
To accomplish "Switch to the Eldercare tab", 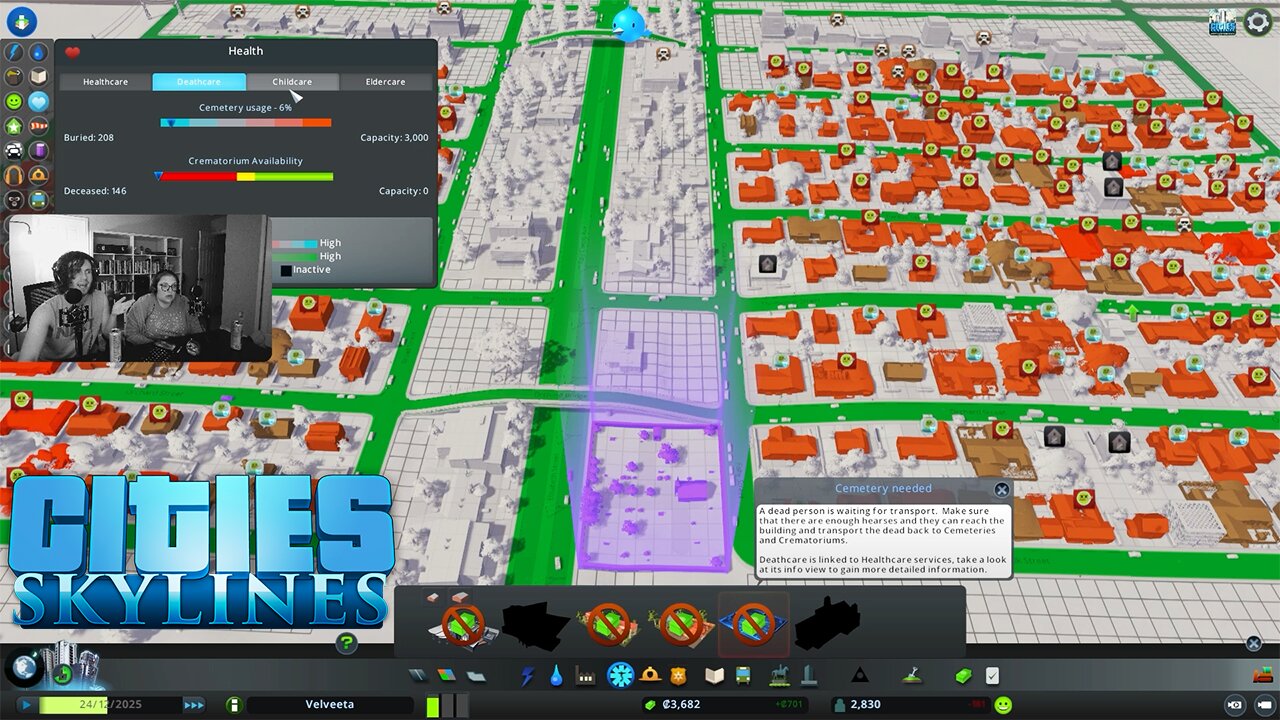I will point(385,82).
